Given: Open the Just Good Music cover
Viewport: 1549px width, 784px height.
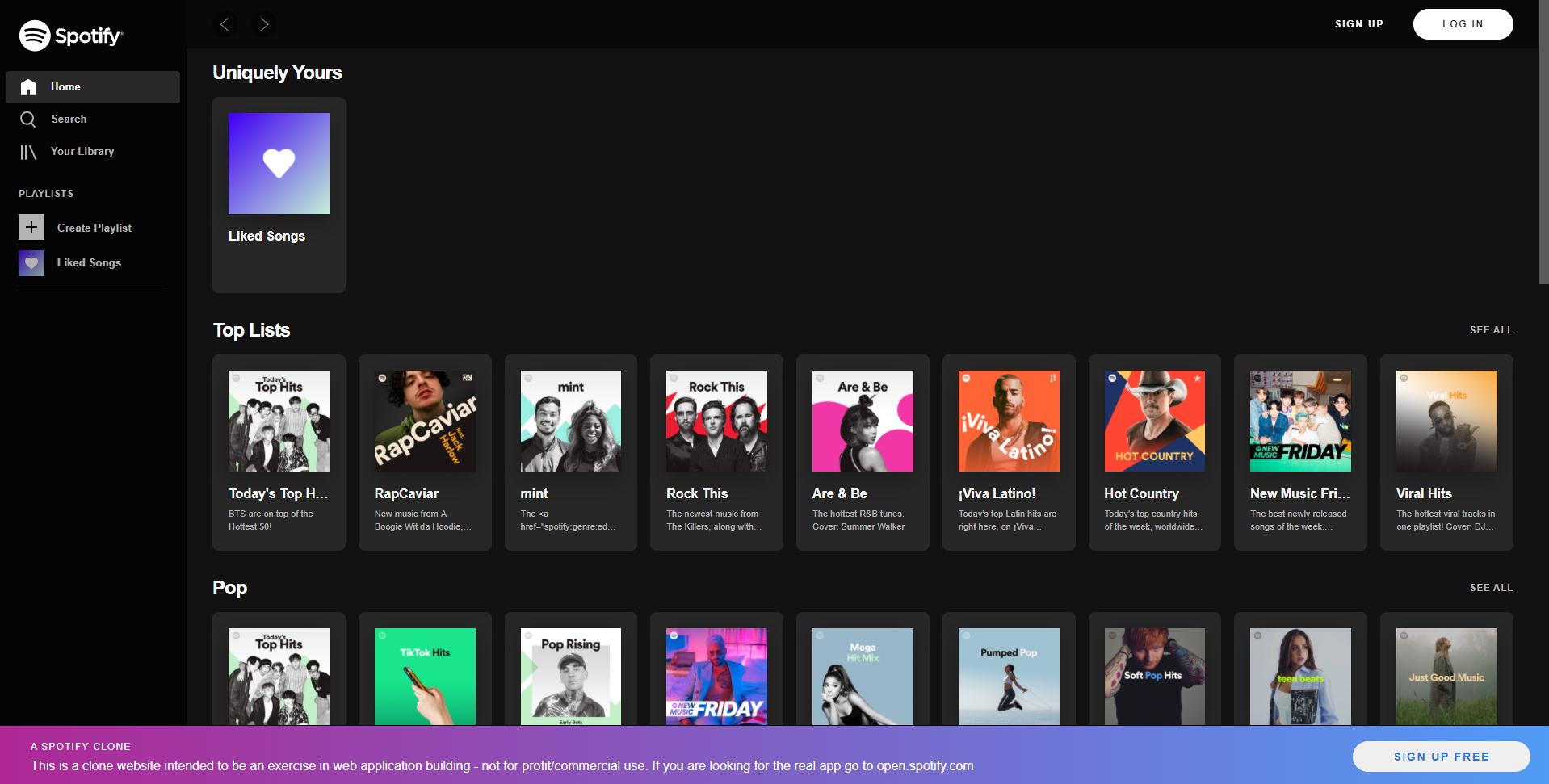Looking at the screenshot, I should [x=1446, y=677].
